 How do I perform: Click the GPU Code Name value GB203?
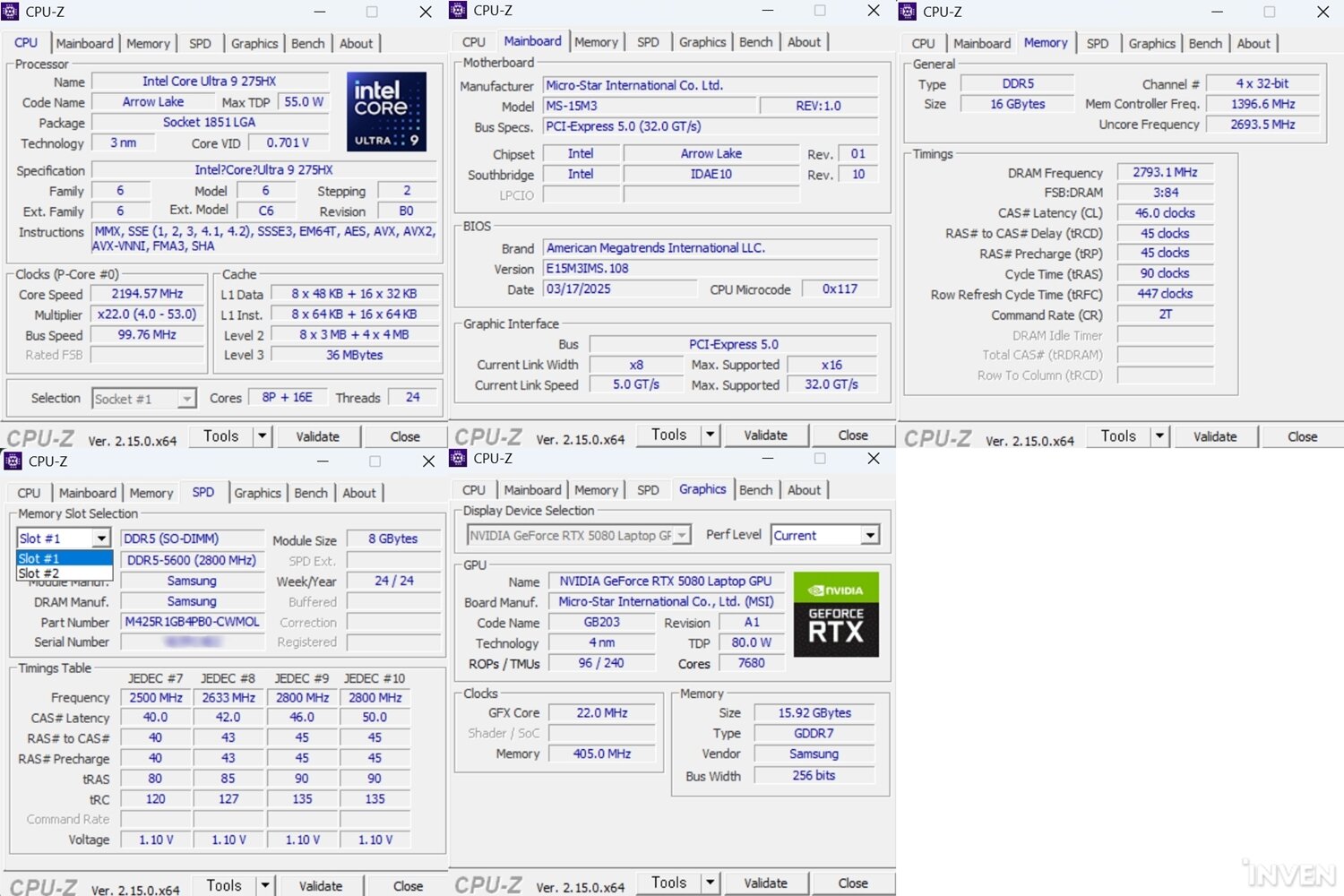click(x=602, y=623)
